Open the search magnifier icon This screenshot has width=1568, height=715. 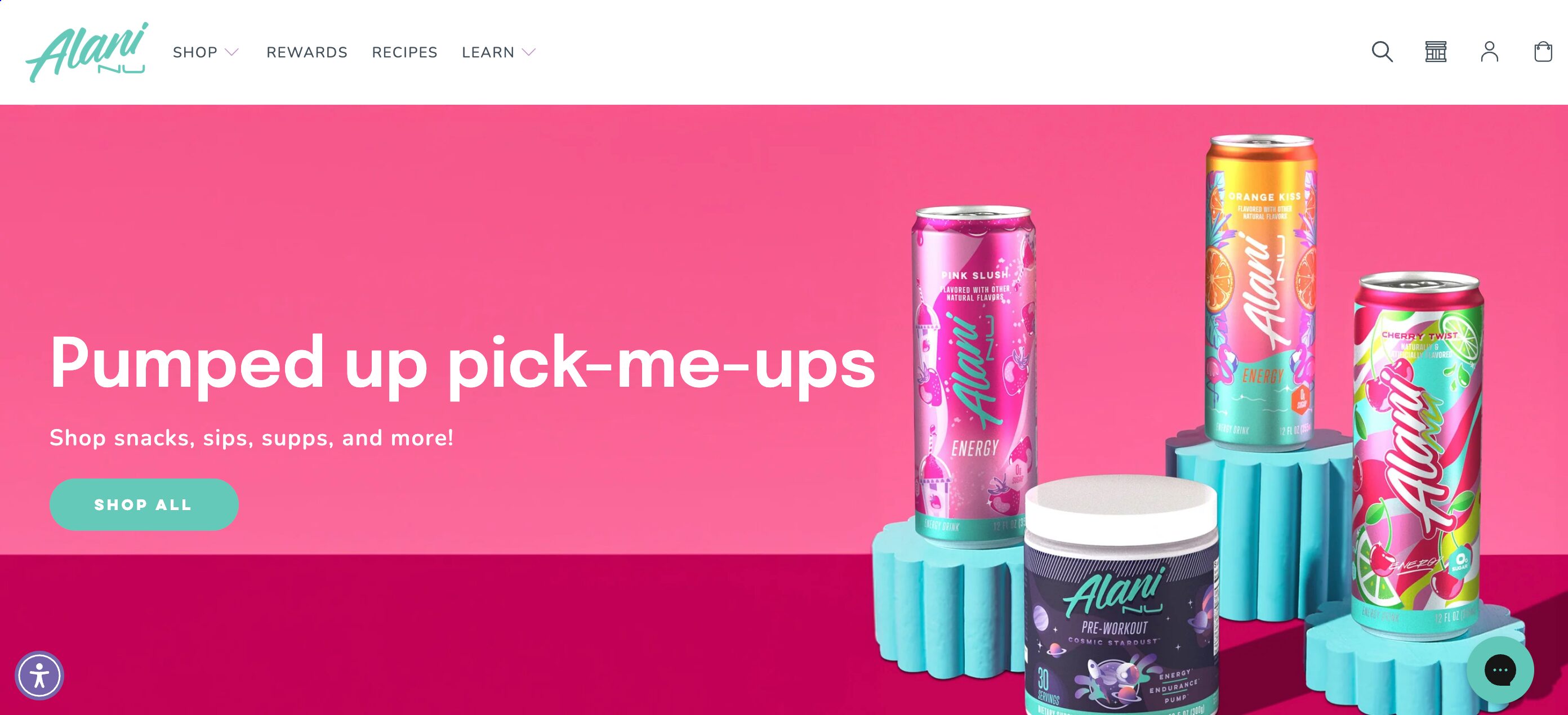pos(1382,52)
